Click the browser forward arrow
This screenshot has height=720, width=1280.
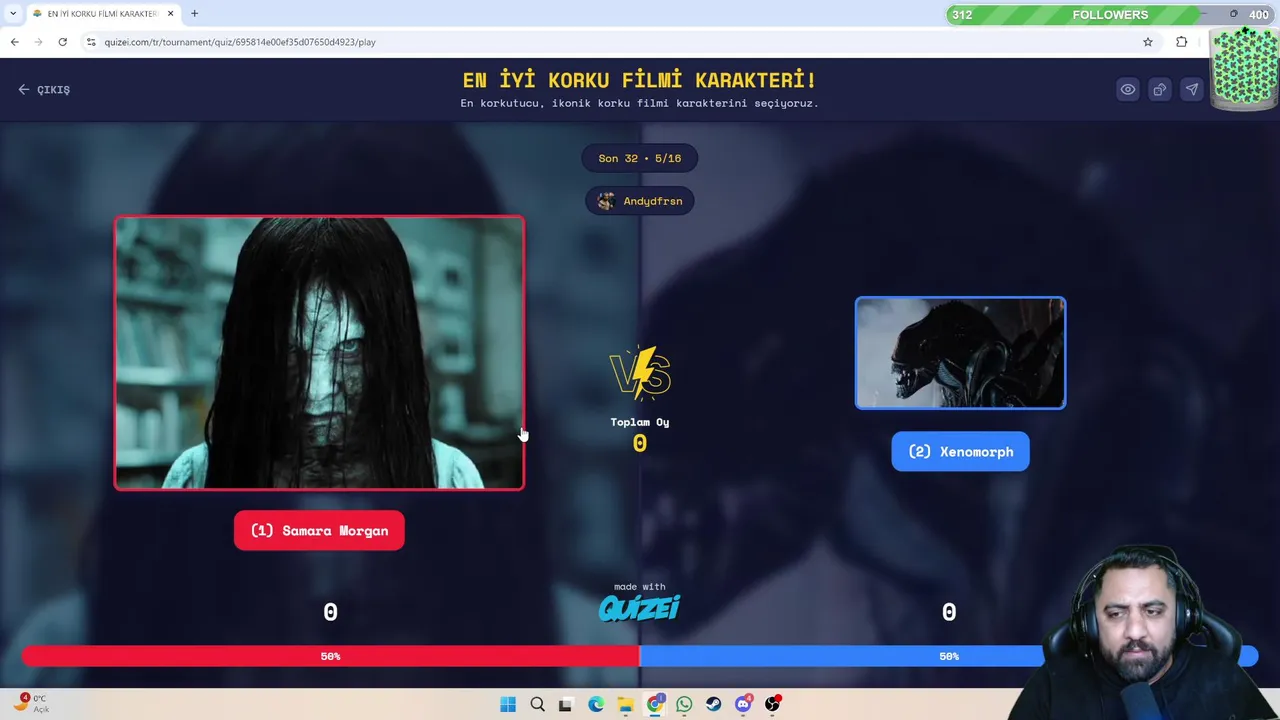click(38, 42)
